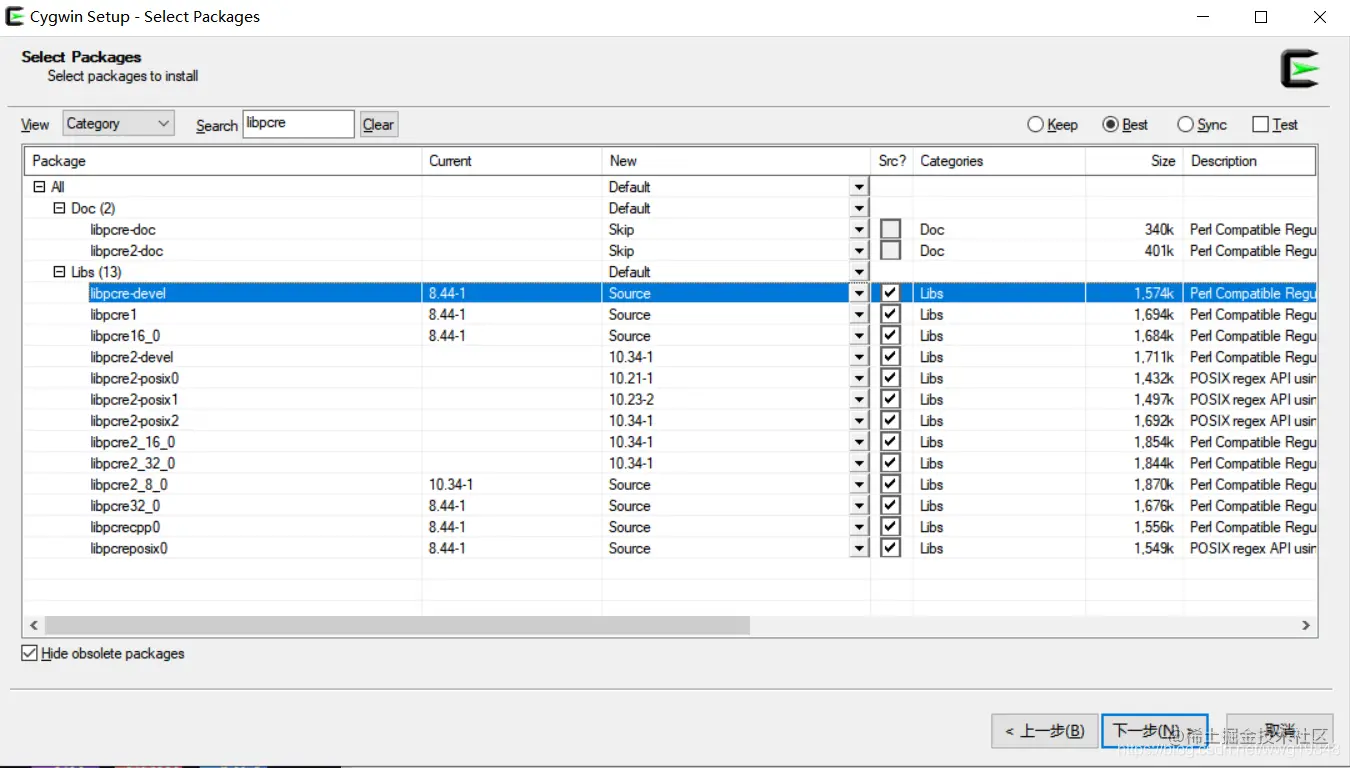Viewport: 1350px width, 768px height.
Task: Open New dropdown for libpcre-devel
Action: coord(859,293)
